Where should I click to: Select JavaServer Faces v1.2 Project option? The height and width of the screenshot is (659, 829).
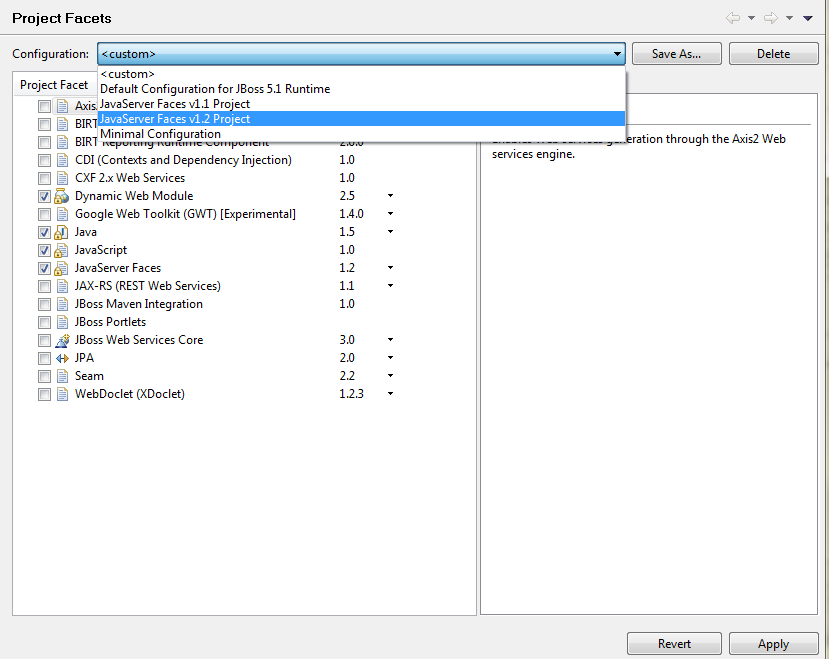(362, 118)
